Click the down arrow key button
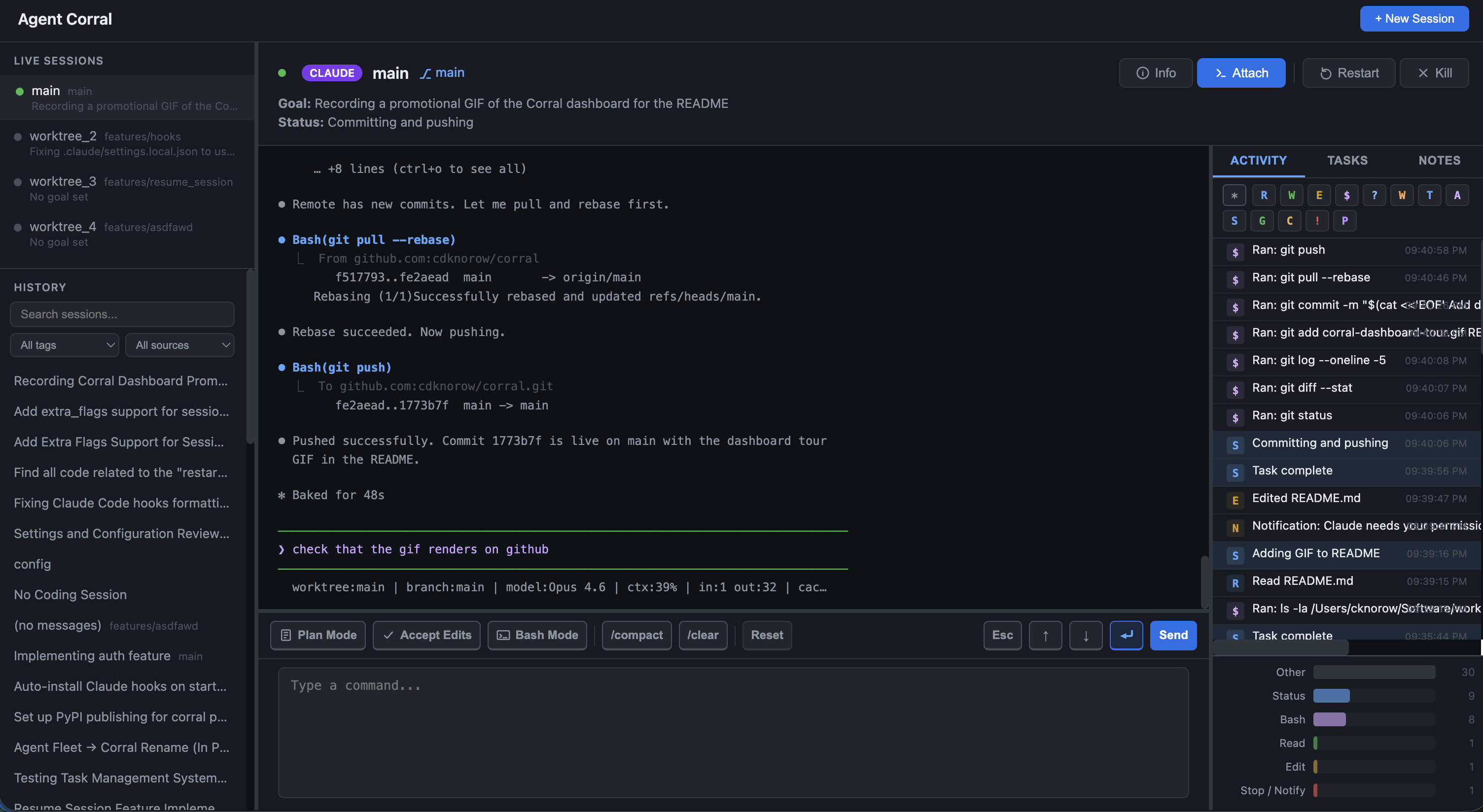This screenshot has width=1483, height=812. [1085, 635]
